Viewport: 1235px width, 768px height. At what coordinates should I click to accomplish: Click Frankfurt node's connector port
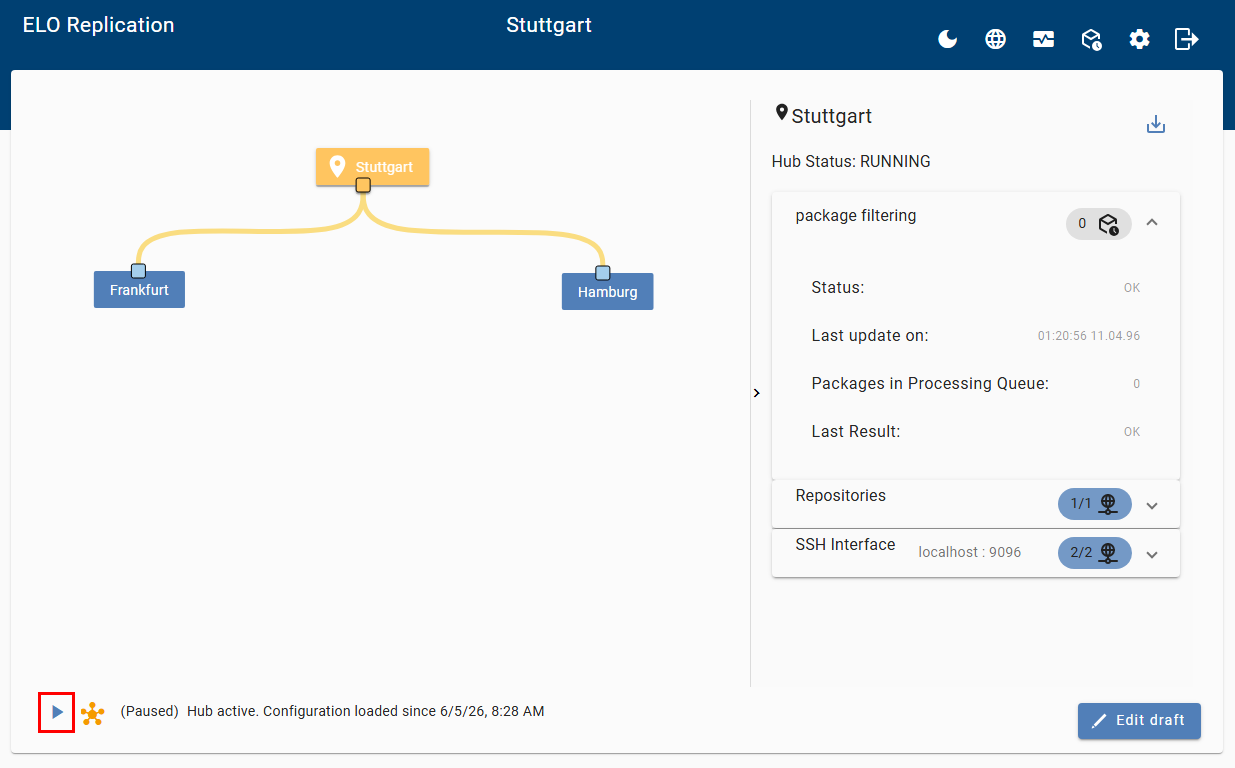[139, 271]
